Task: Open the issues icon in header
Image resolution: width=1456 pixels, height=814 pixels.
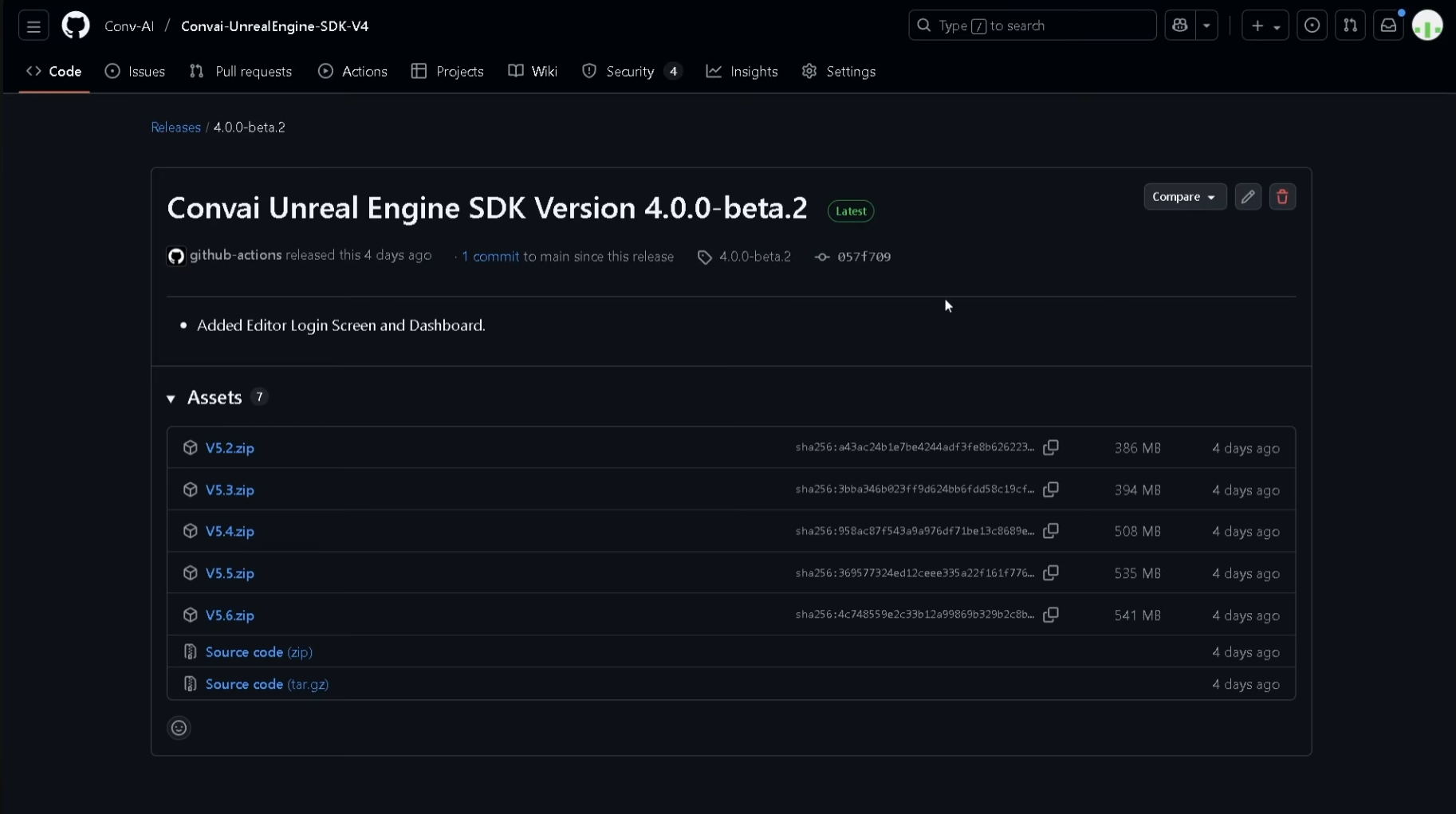Action: pyautogui.click(x=1312, y=26)
